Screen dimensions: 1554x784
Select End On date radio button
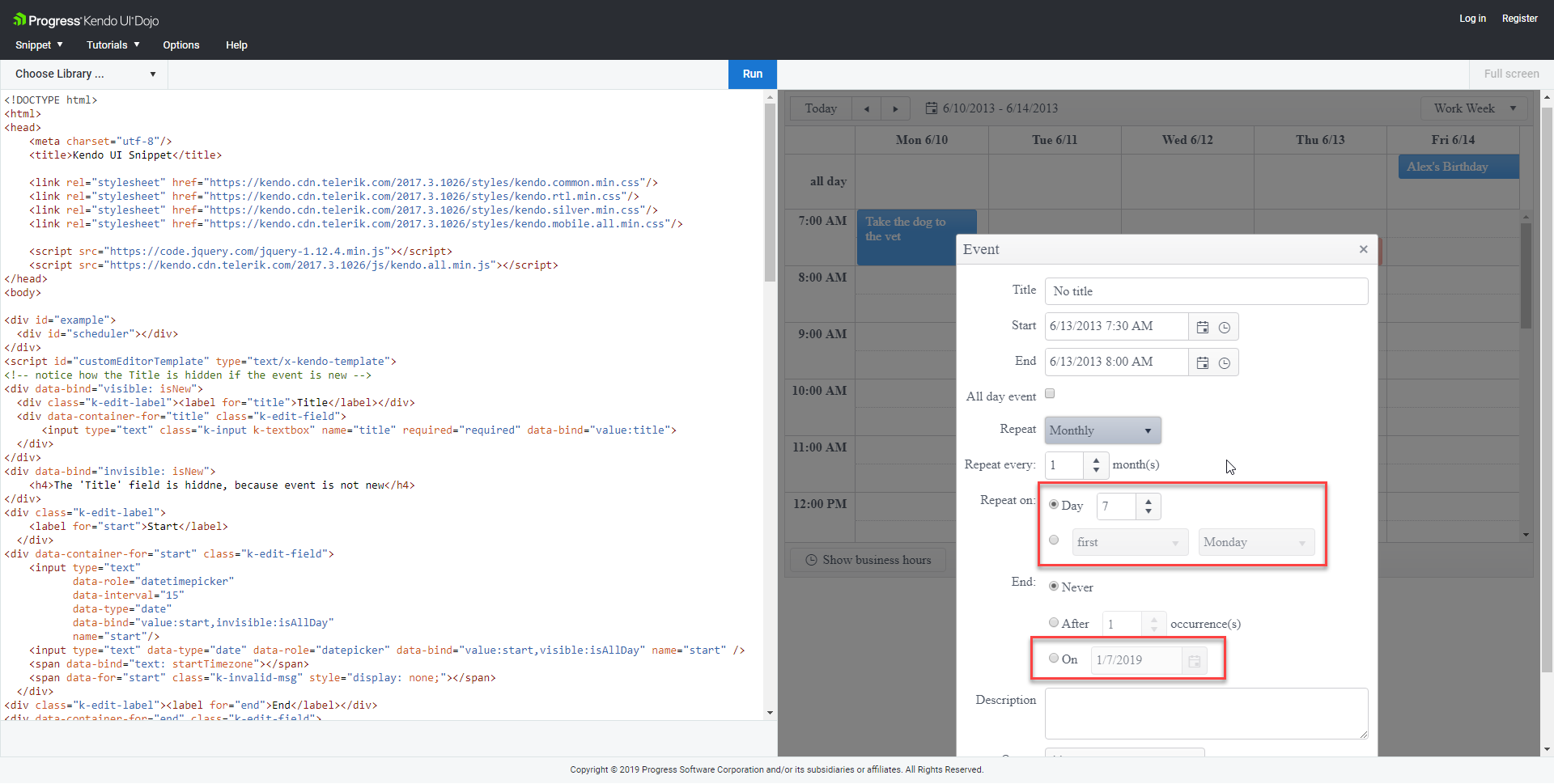(x=1054, y=658)
